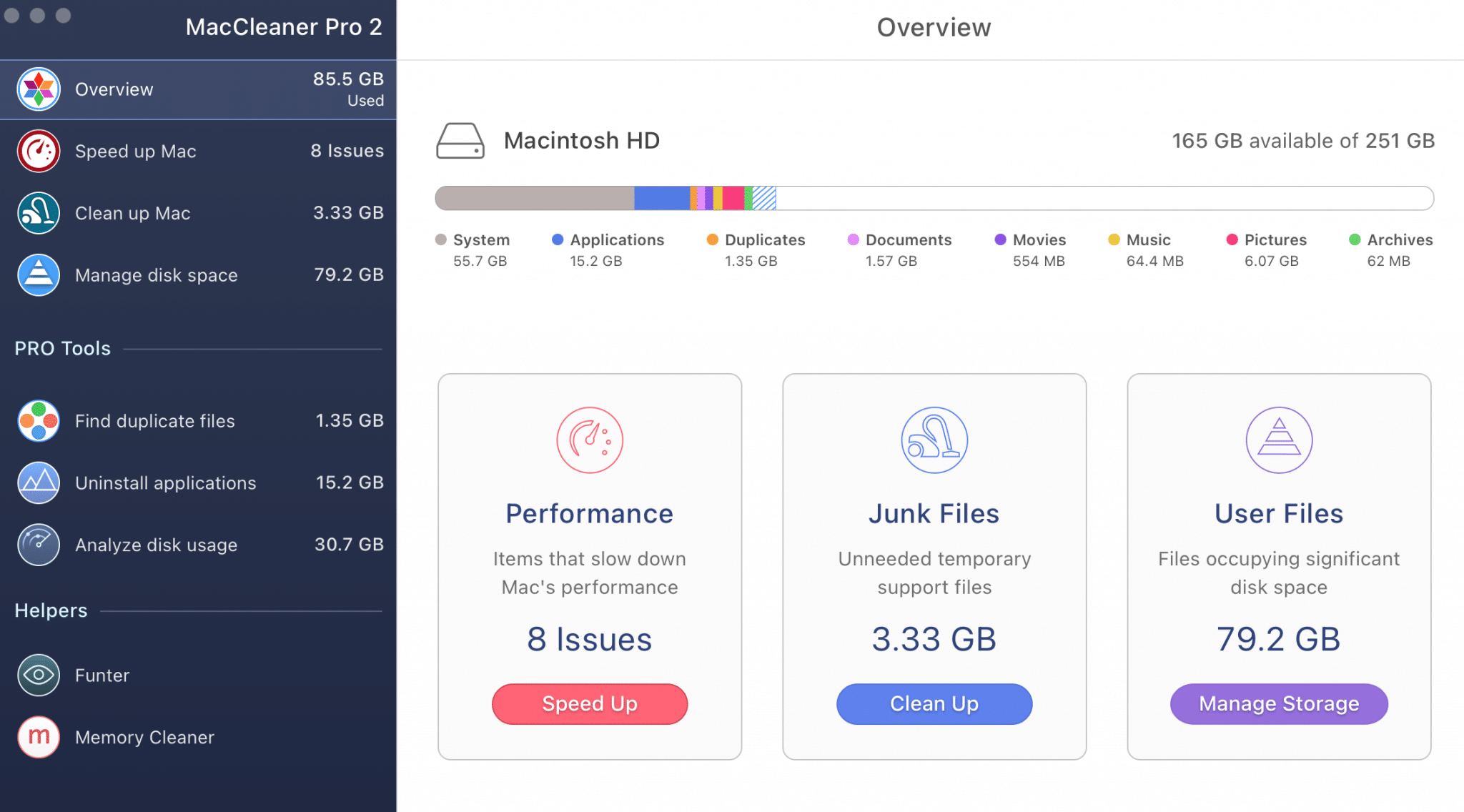Launch Funter eye icon helper
This screenshot has width=1464, height=812.
click(39, 675)
